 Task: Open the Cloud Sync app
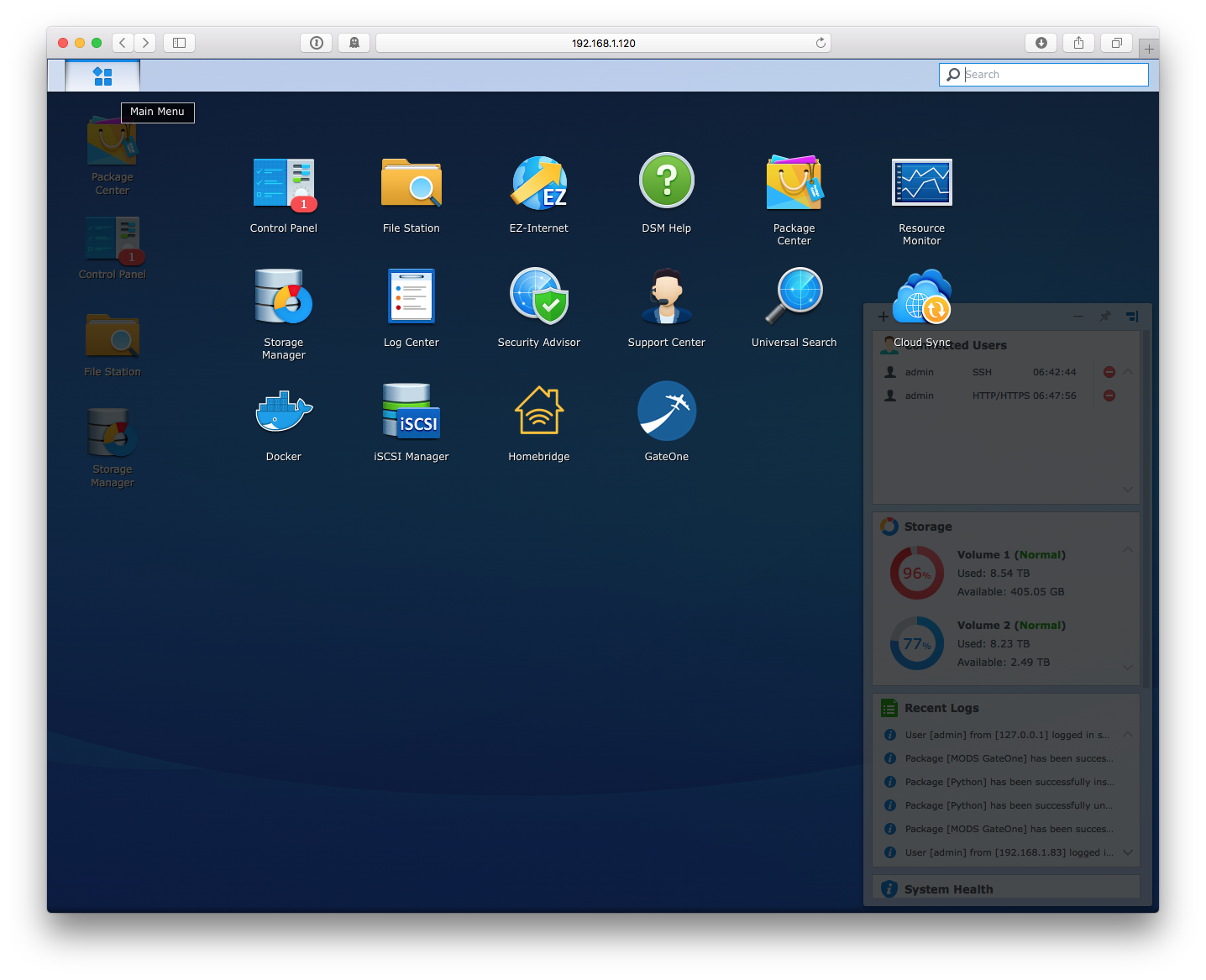(x=922, y=308)
